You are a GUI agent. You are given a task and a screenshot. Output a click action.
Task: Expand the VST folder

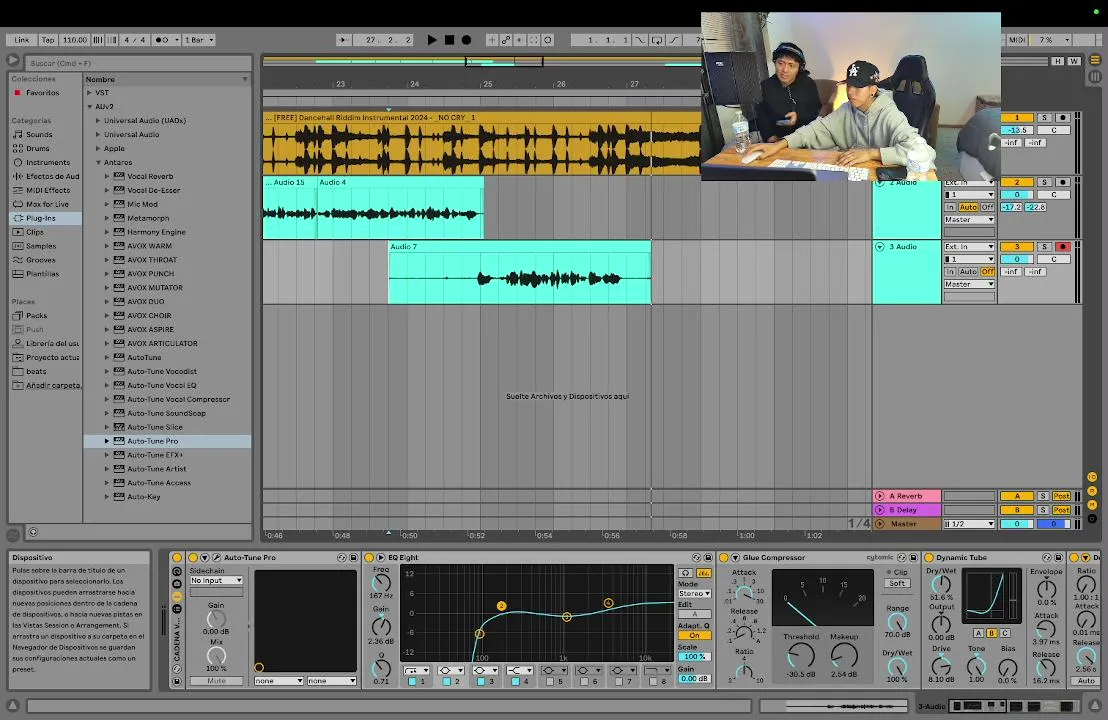click(89, 93)
